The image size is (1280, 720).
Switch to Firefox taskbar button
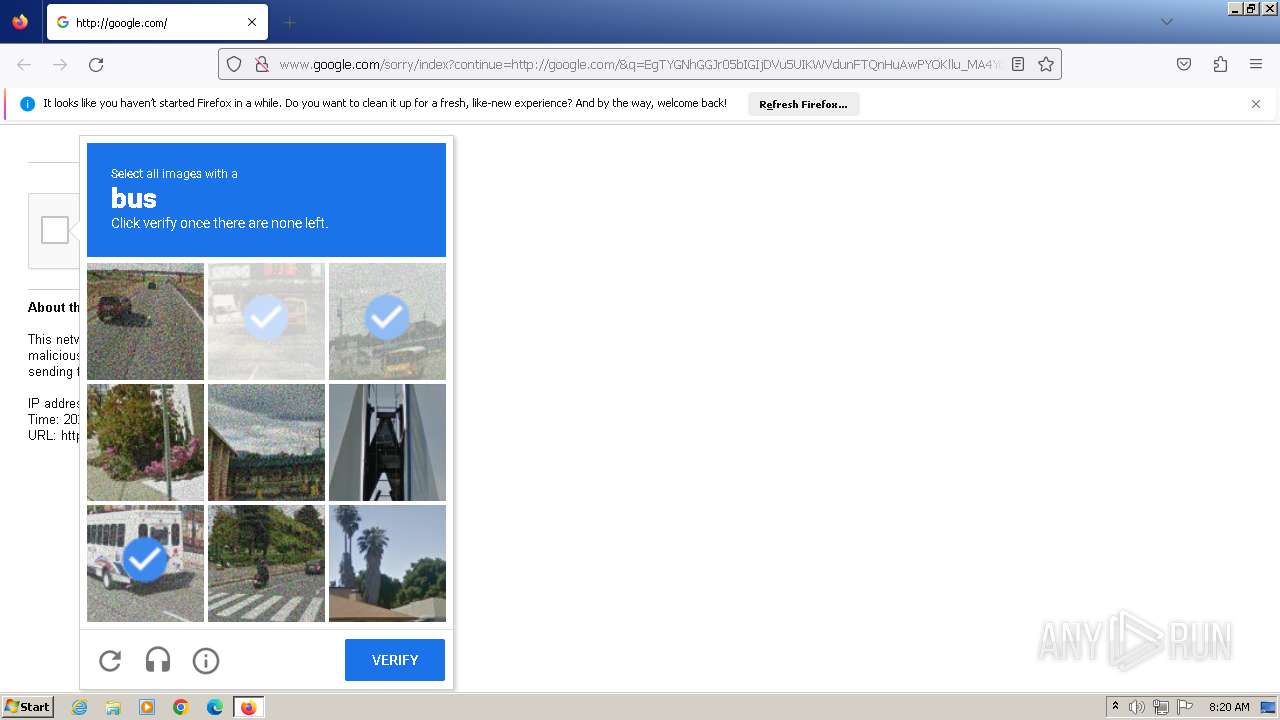click(249, 707)
